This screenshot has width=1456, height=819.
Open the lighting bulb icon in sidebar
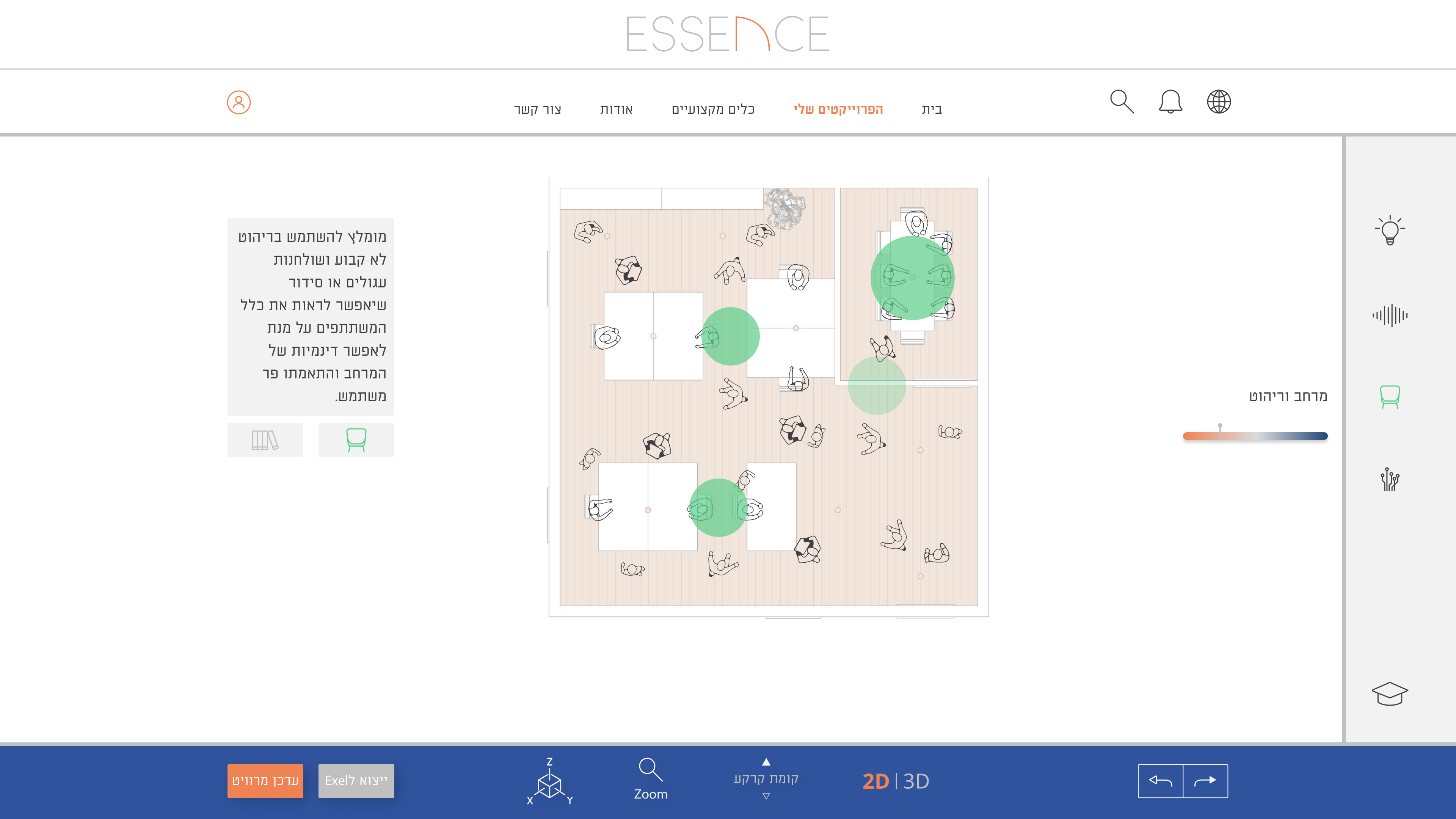pos(1389,230)
